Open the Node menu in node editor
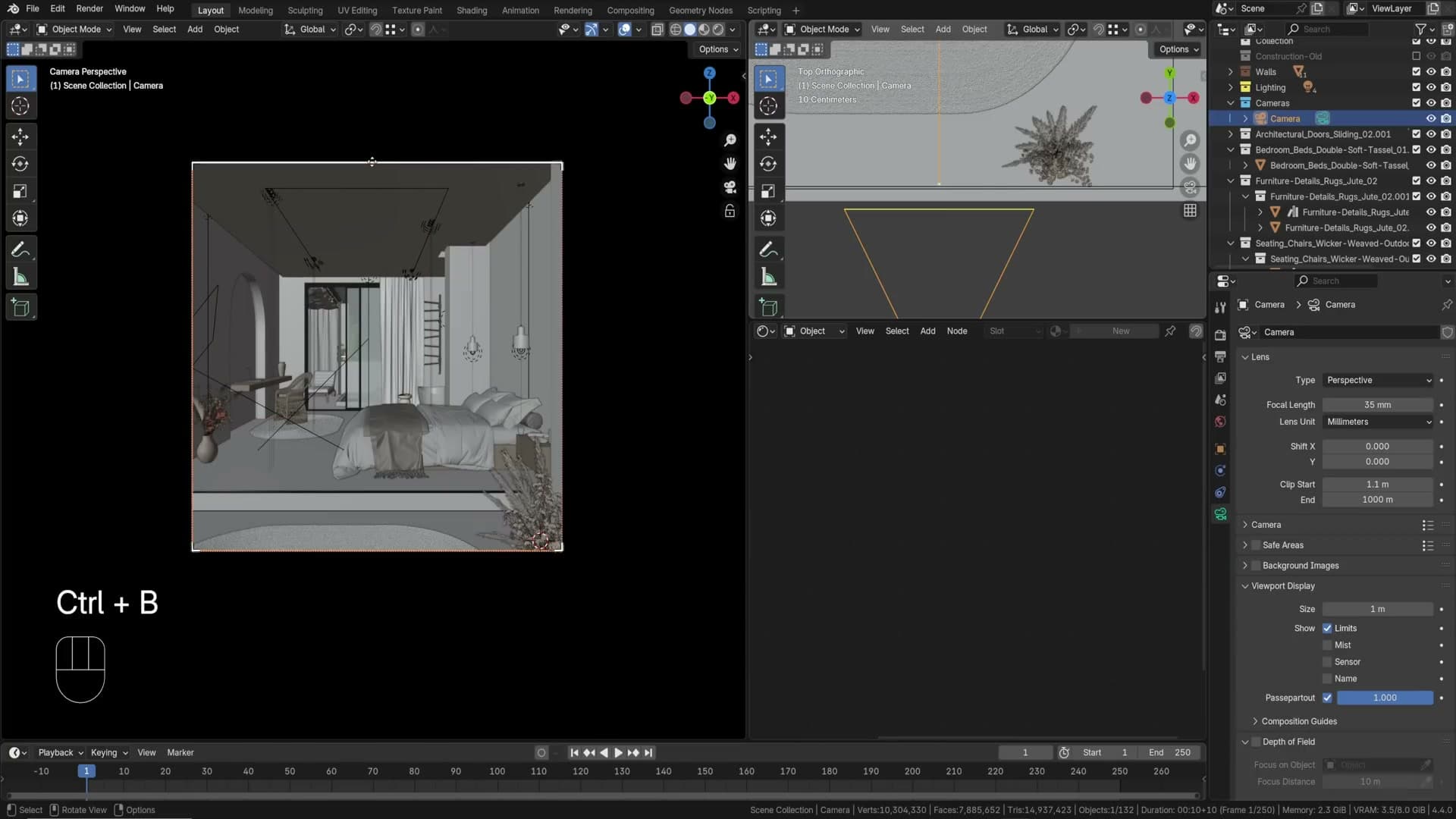Image resolution: width=1456 pixels, height=819 pixels. pyautogui.click(x=957, y=331)
